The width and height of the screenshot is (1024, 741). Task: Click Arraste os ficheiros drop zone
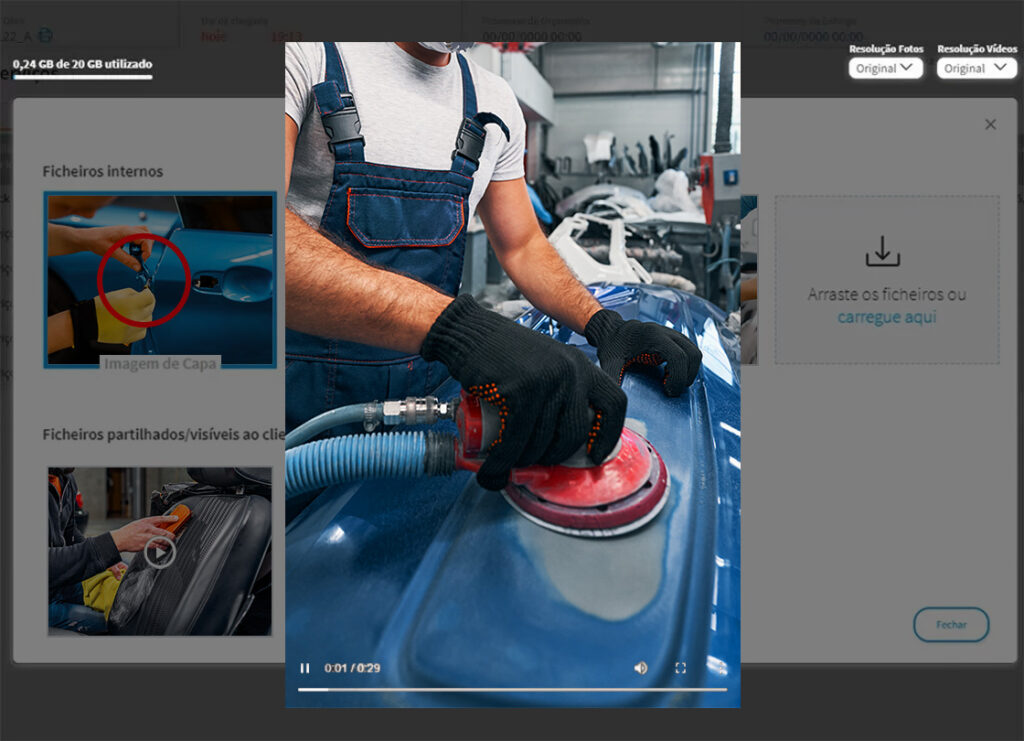pos(887,279)
